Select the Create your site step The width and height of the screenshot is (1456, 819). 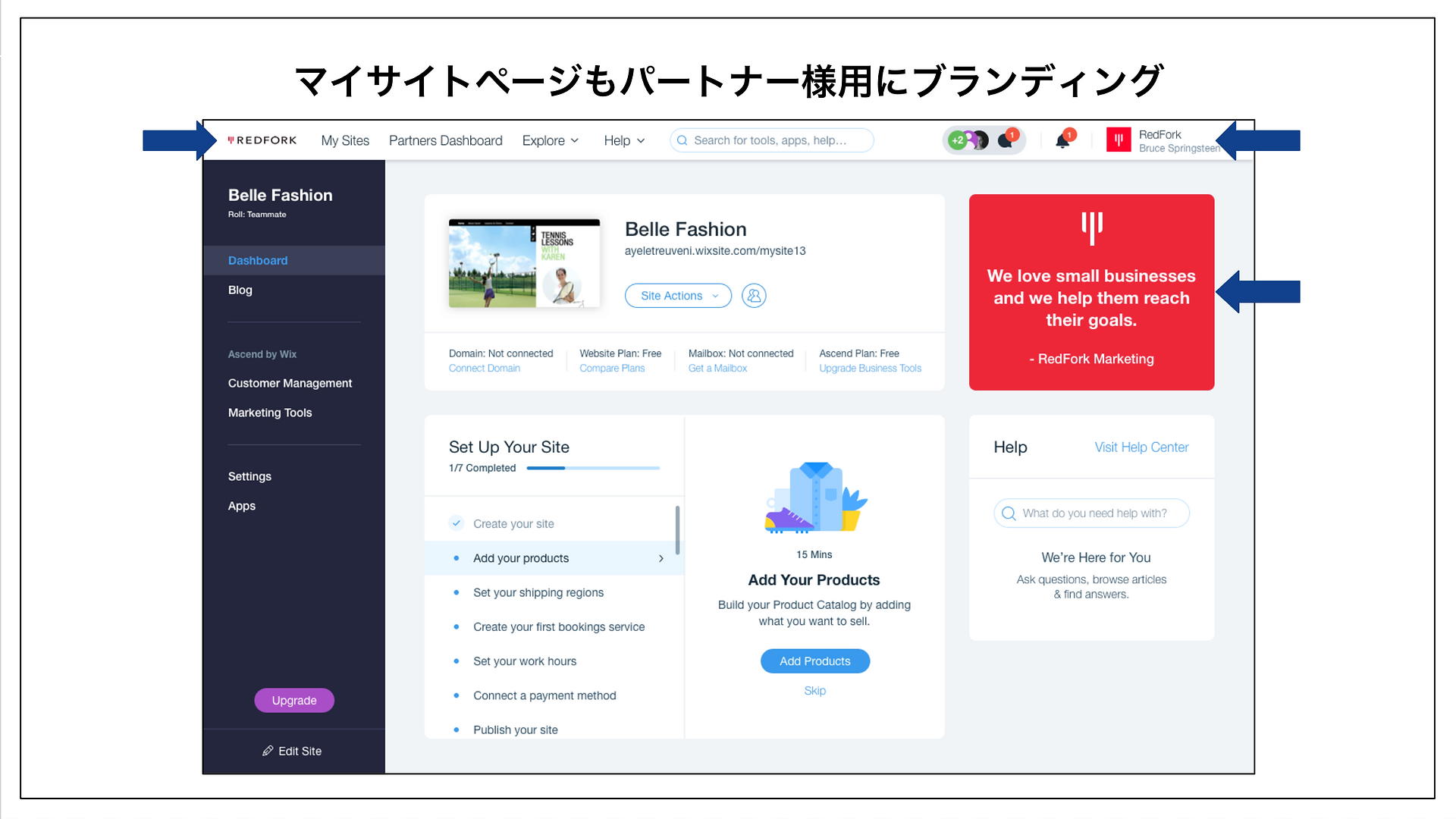point(554,523)
